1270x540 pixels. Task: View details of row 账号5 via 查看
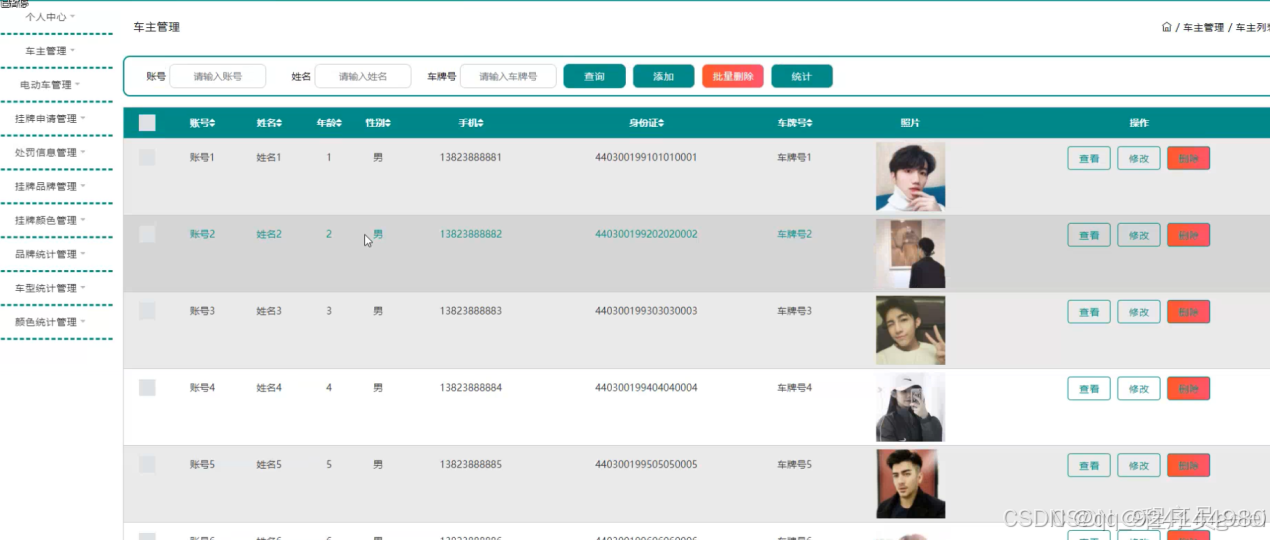click(x=1089, y=465)
